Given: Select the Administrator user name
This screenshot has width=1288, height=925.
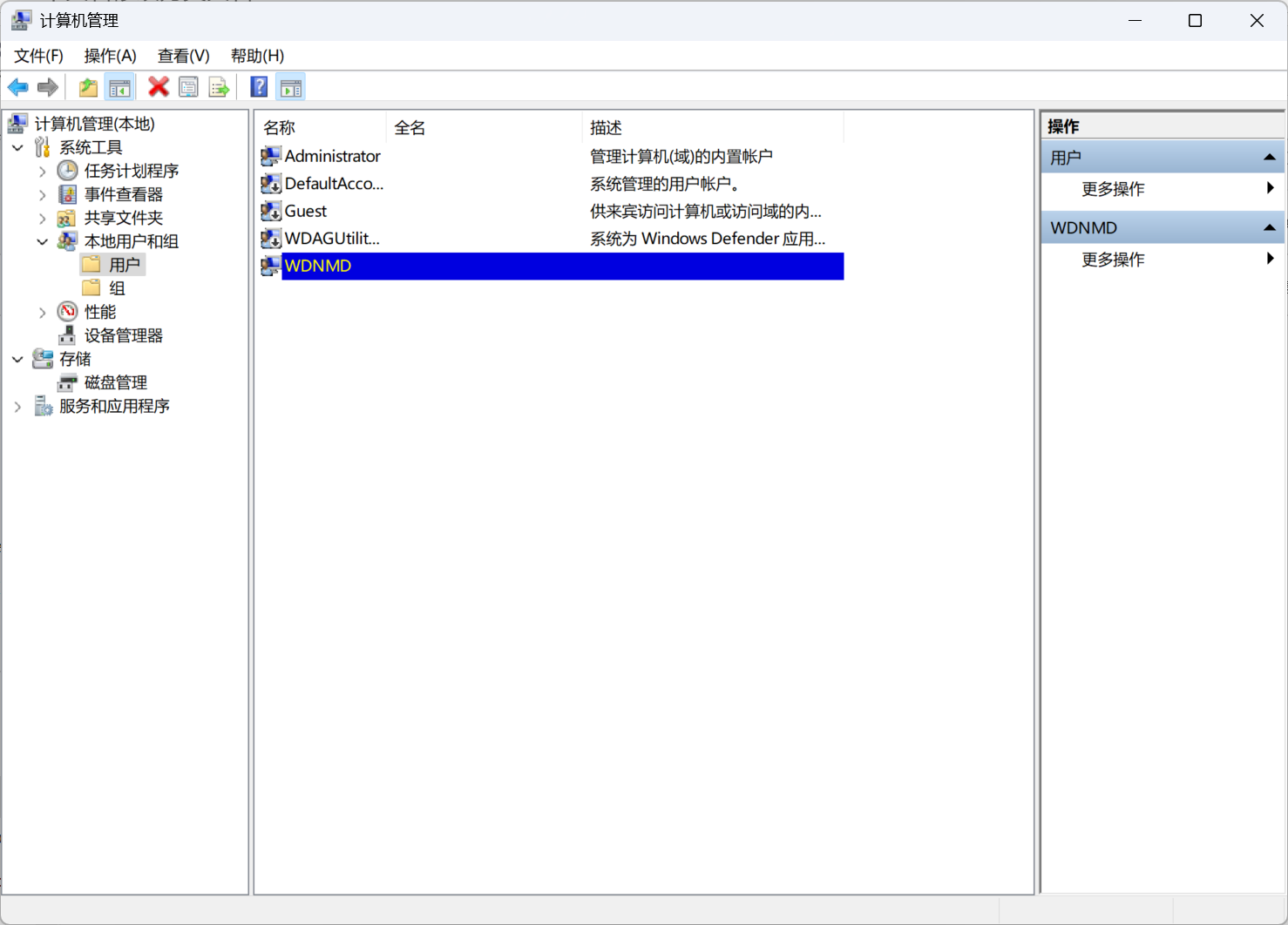Looking at the screenshot, I should coord(333,156).
